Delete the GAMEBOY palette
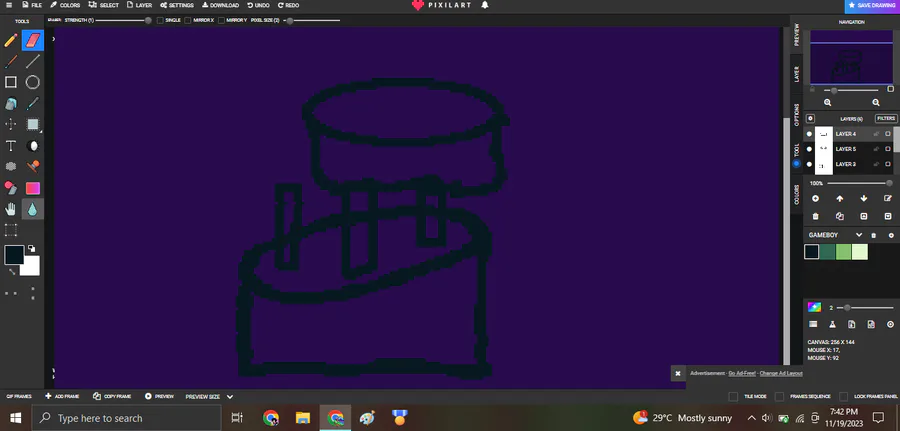Image resolution: width=900 pixels, height=431 pixels. point(874,235)
